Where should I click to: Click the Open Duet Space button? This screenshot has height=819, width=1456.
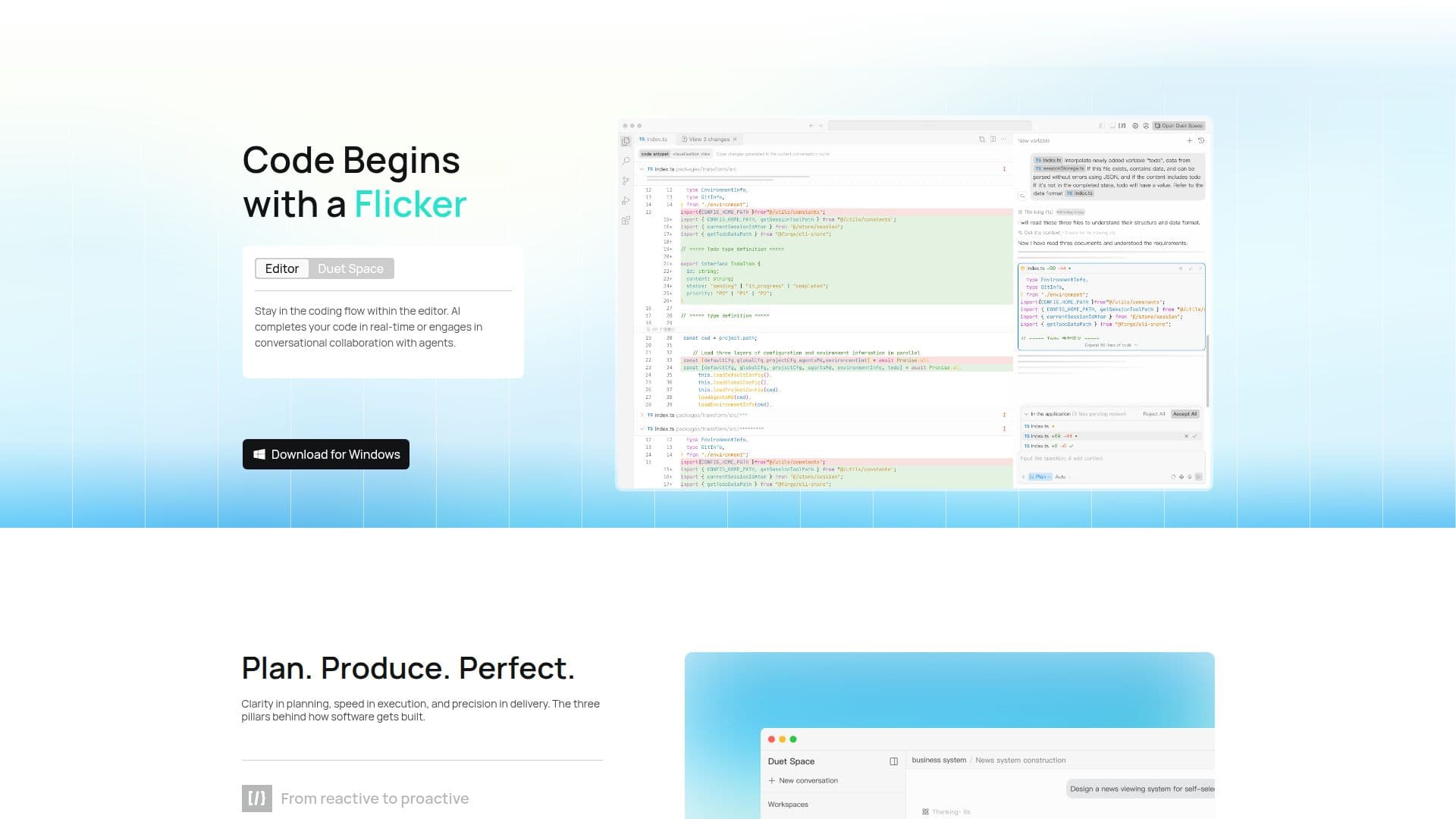[1178, 126]
